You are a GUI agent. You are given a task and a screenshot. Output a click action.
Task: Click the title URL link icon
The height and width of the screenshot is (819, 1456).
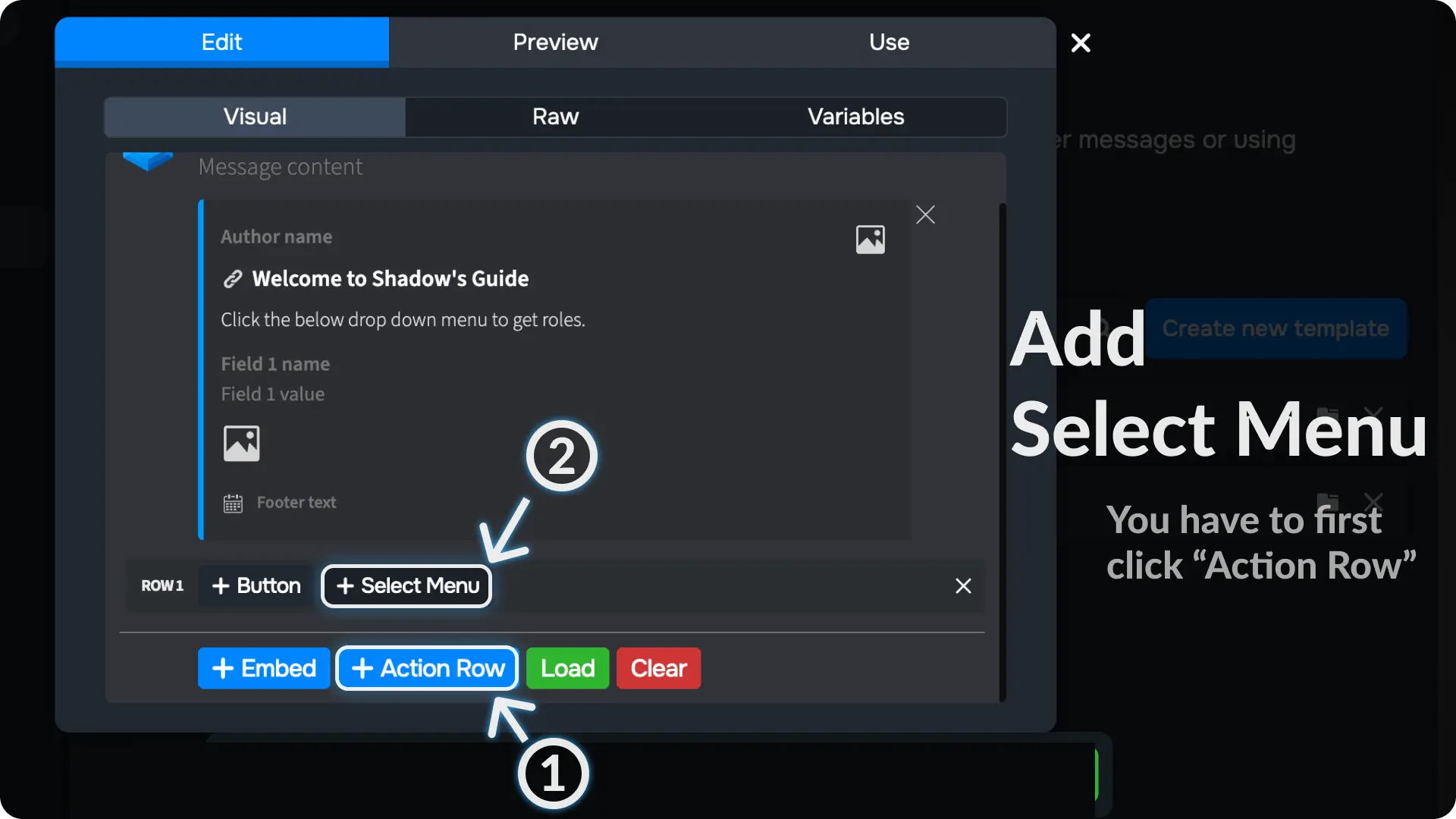coord(233,279)
